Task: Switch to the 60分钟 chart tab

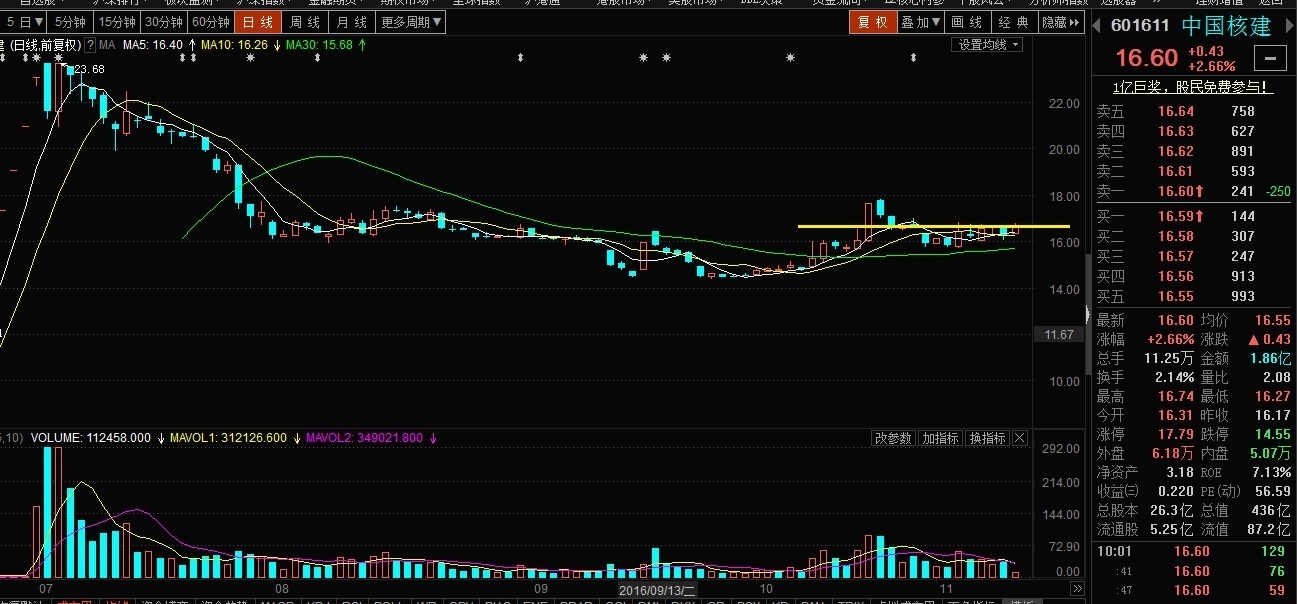Action: pos(211,22)
